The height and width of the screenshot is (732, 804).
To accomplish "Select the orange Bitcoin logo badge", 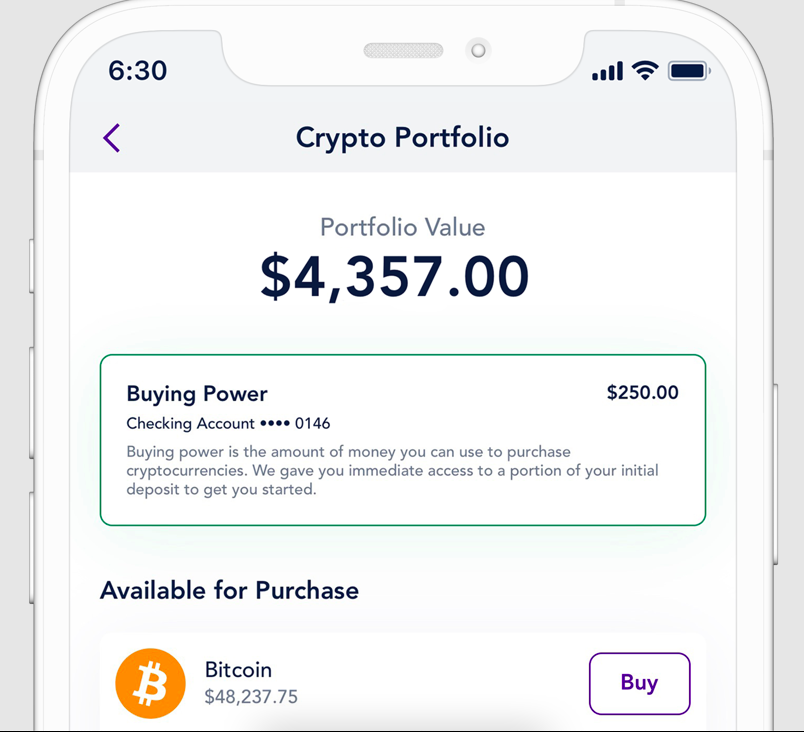I will [x=149, y=683].
